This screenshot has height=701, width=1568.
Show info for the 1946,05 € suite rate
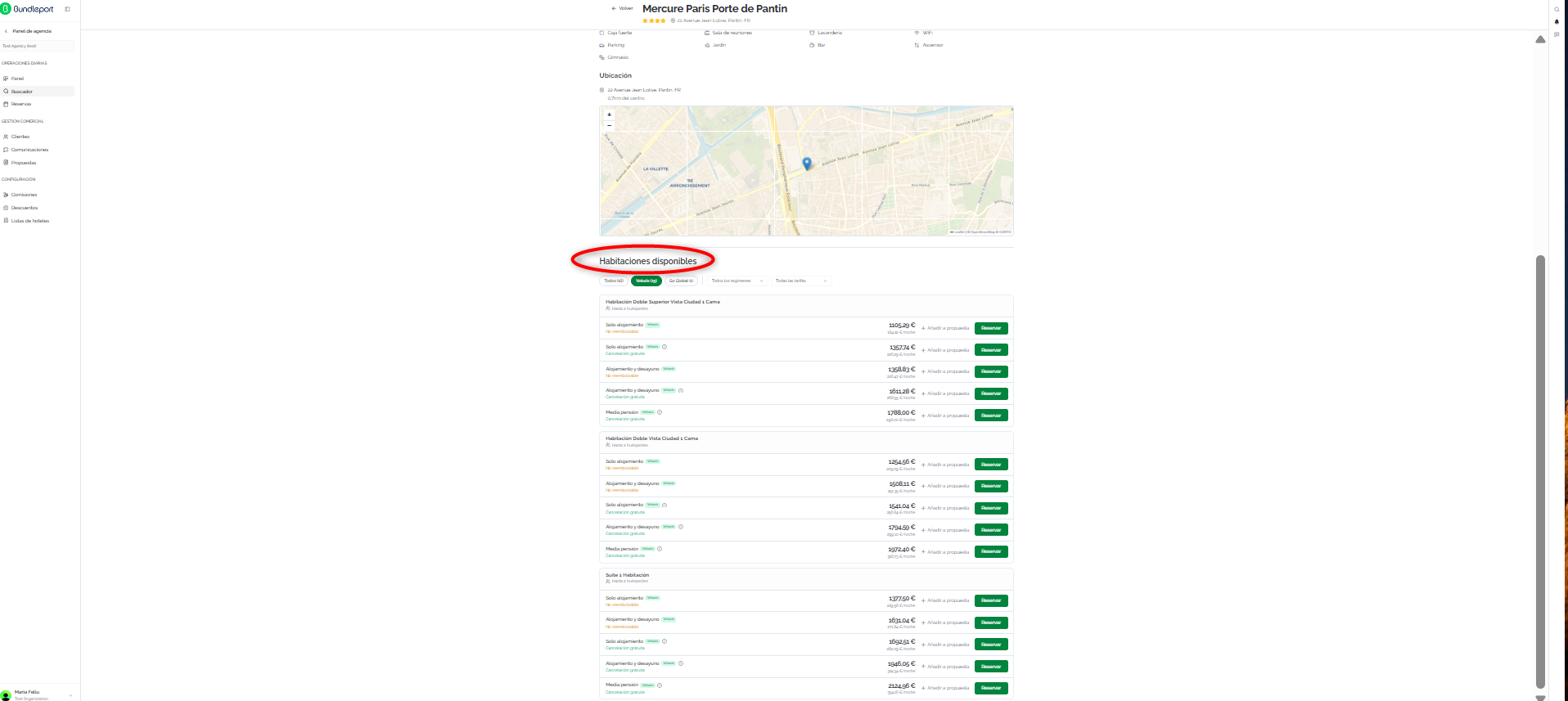[681, 663]
